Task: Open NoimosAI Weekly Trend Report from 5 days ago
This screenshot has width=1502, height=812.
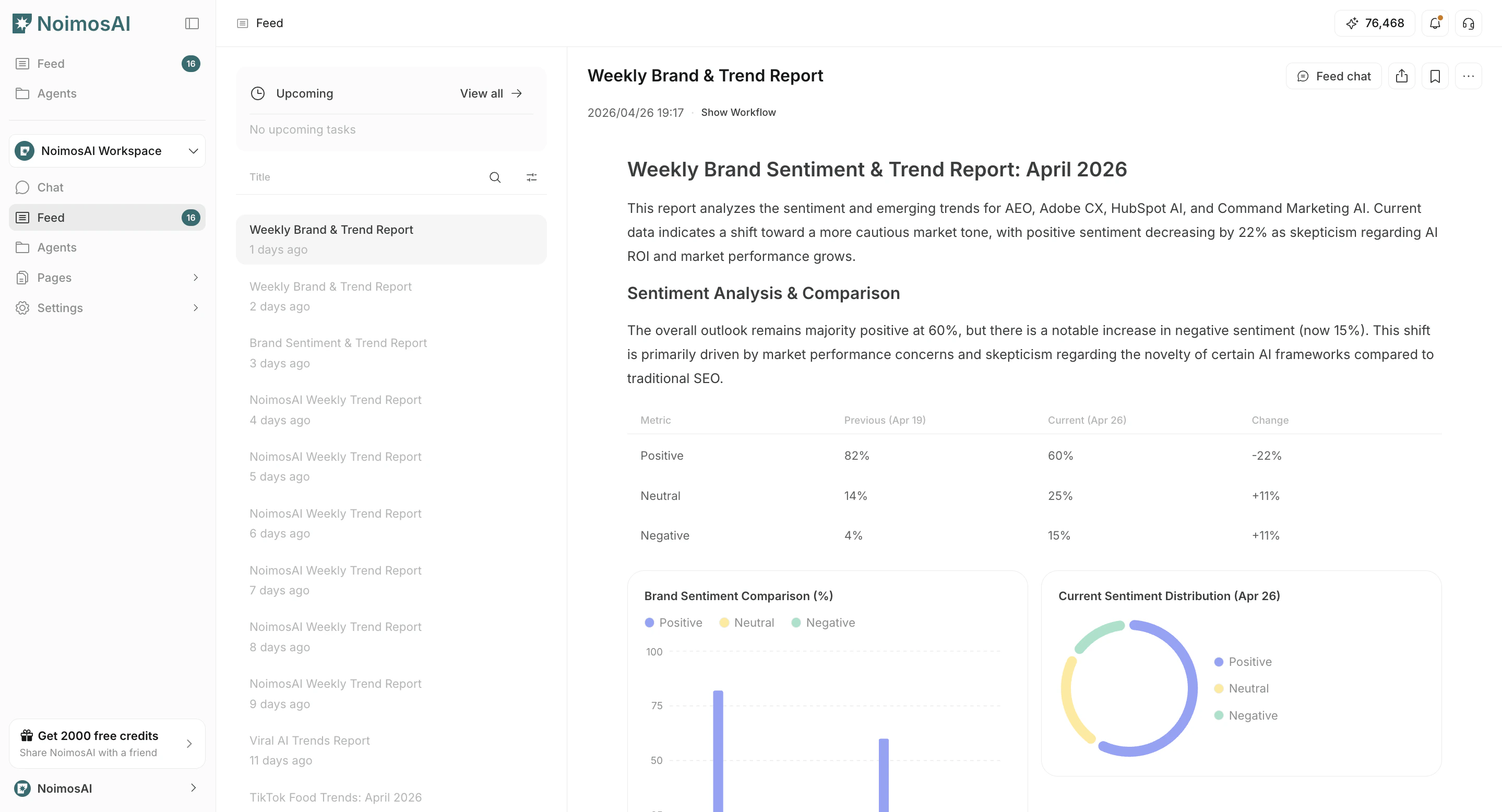Action: pos(391,467)
